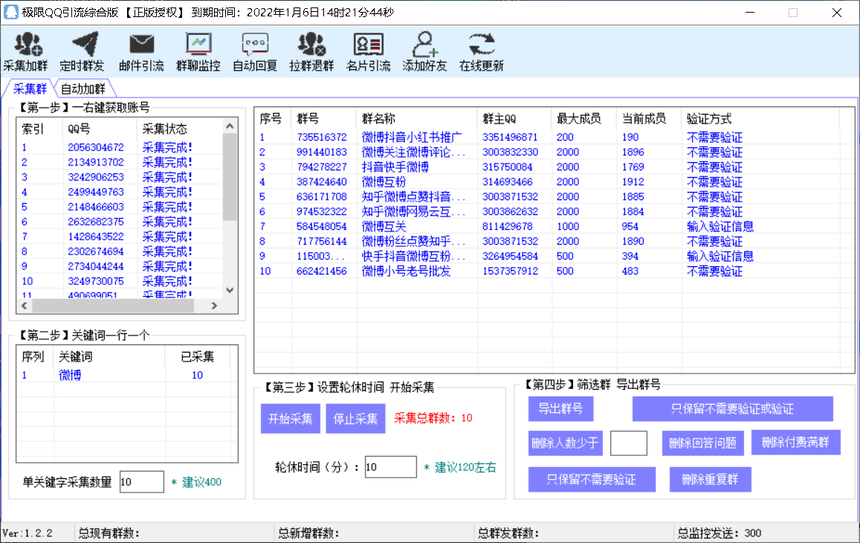Click the Ver:1.2.2 status text
Viewport: 860px width, 543px height.
point(27,533)
